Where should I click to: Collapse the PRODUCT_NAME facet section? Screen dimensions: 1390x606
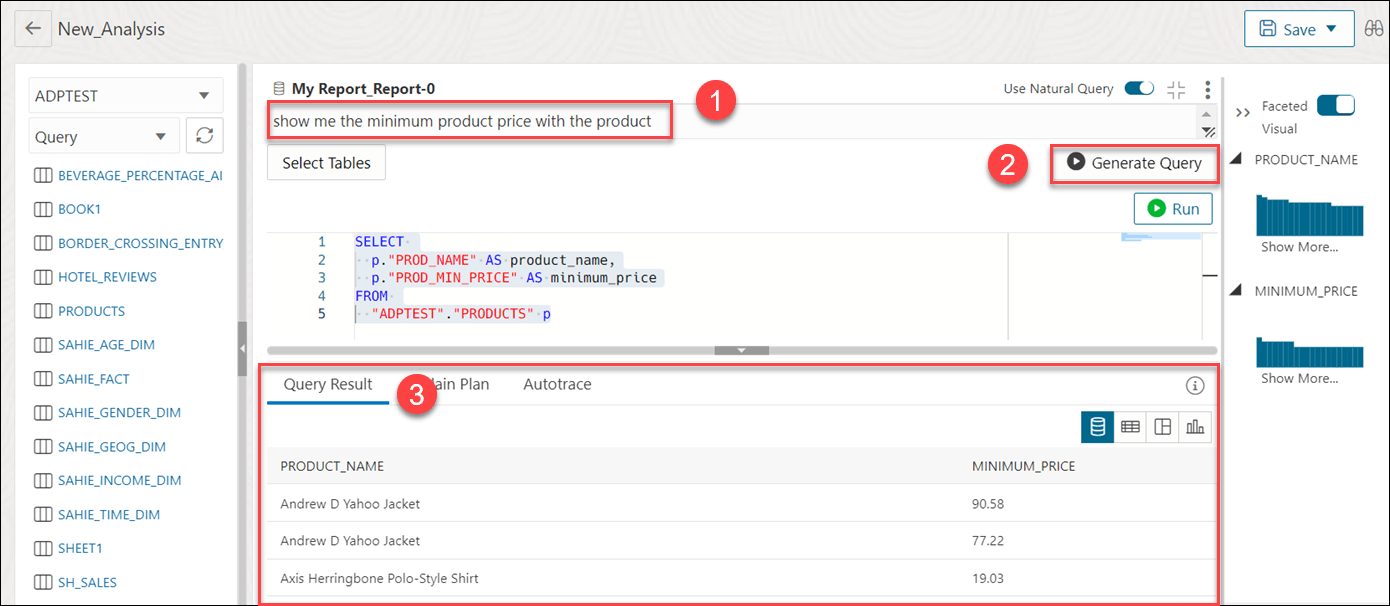(x=1234, y=158)
